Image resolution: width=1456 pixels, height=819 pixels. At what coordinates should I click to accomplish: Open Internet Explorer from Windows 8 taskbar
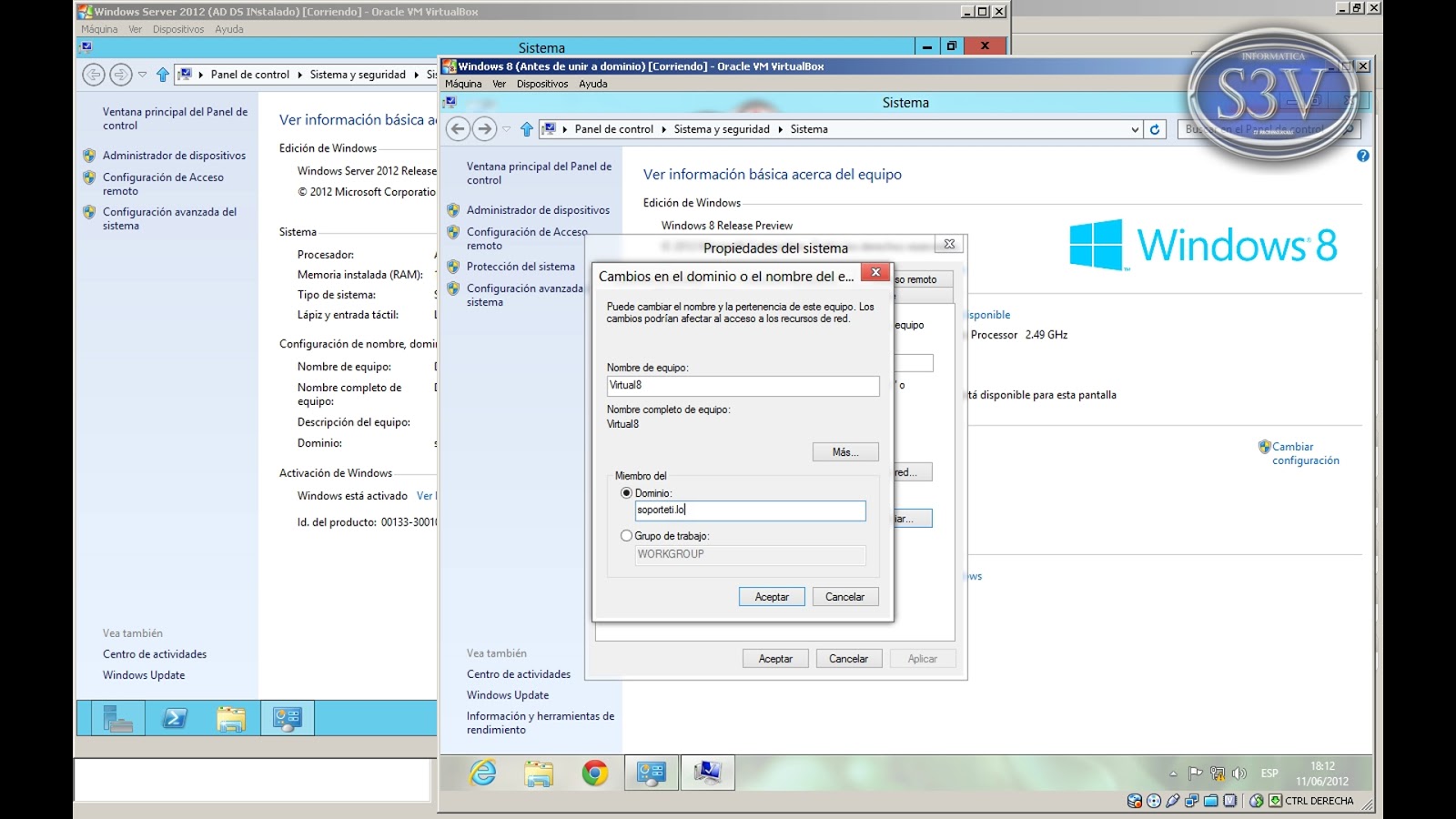point(483,773)
